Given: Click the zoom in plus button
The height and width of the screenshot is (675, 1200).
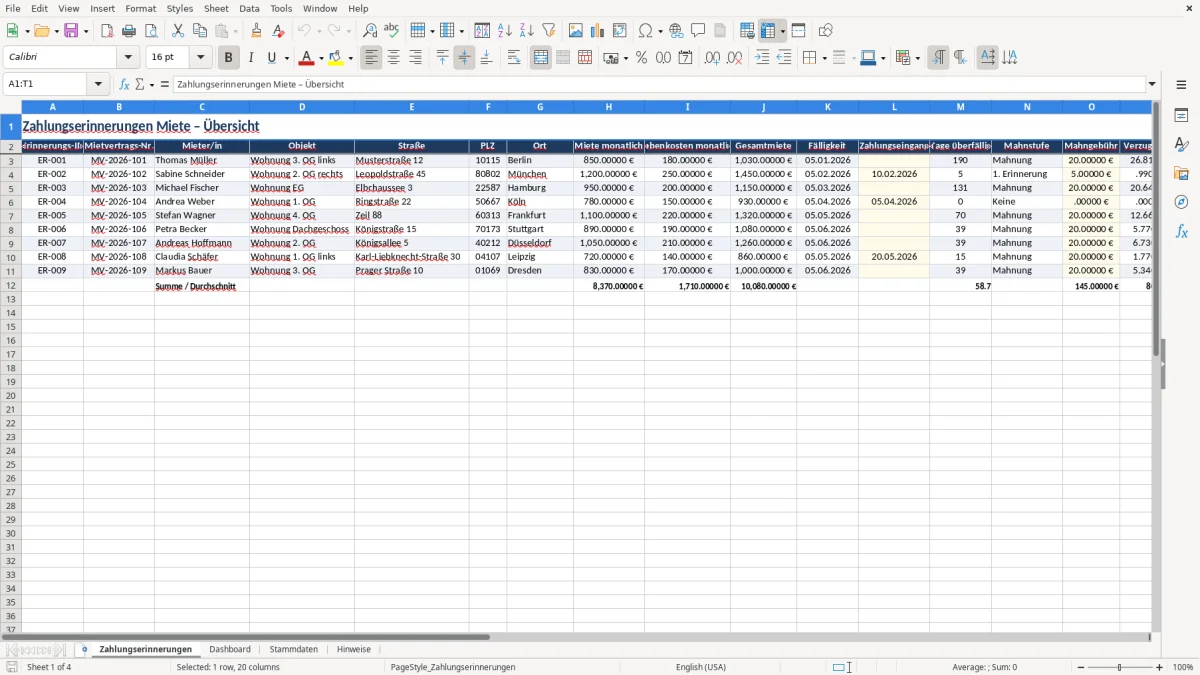Looking at the screenshot, I should 1160,667.
